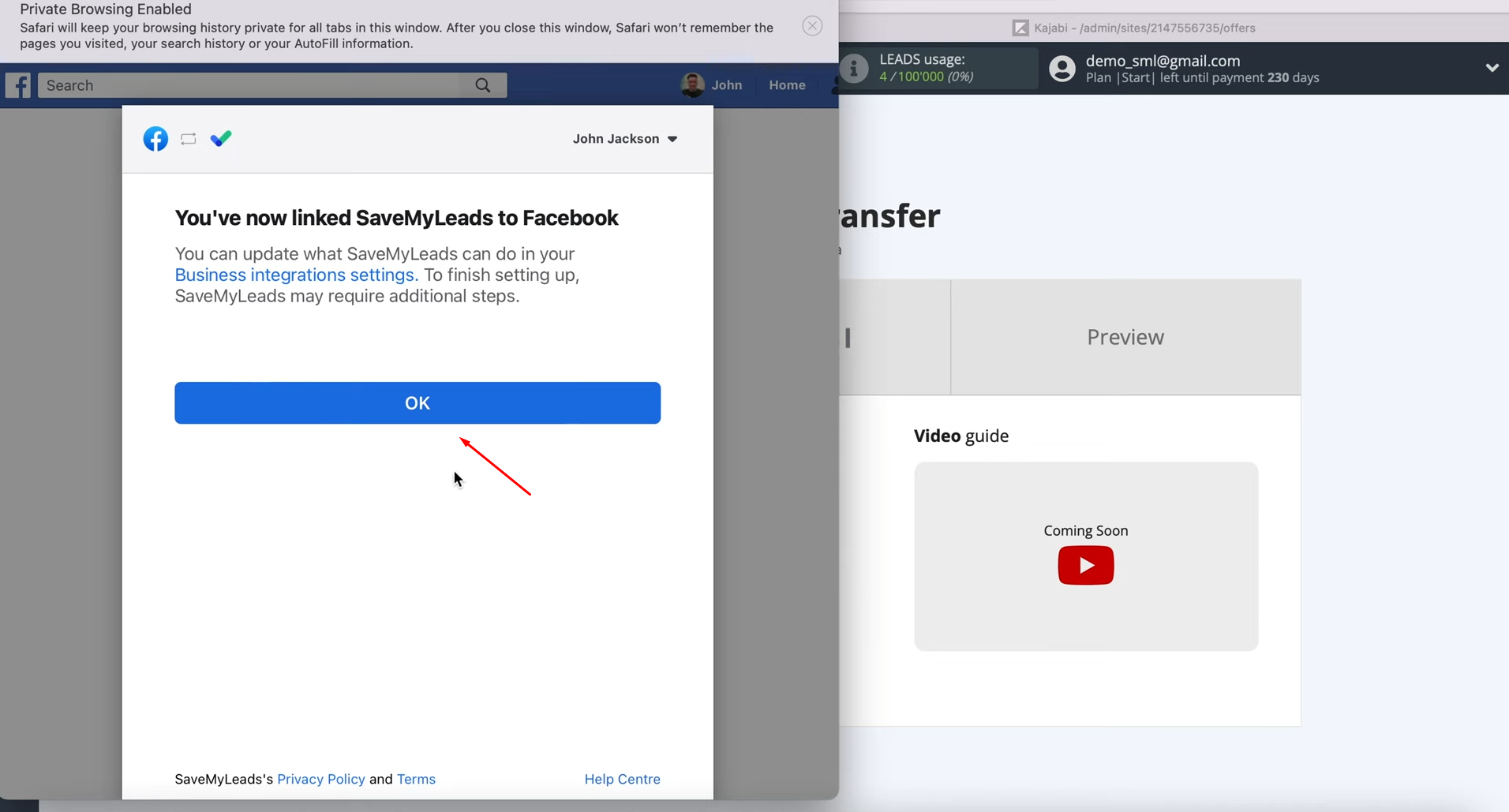Dismiss the Private Browsing banner
This screenshot has height=812, width=1509.
(812, 26)
